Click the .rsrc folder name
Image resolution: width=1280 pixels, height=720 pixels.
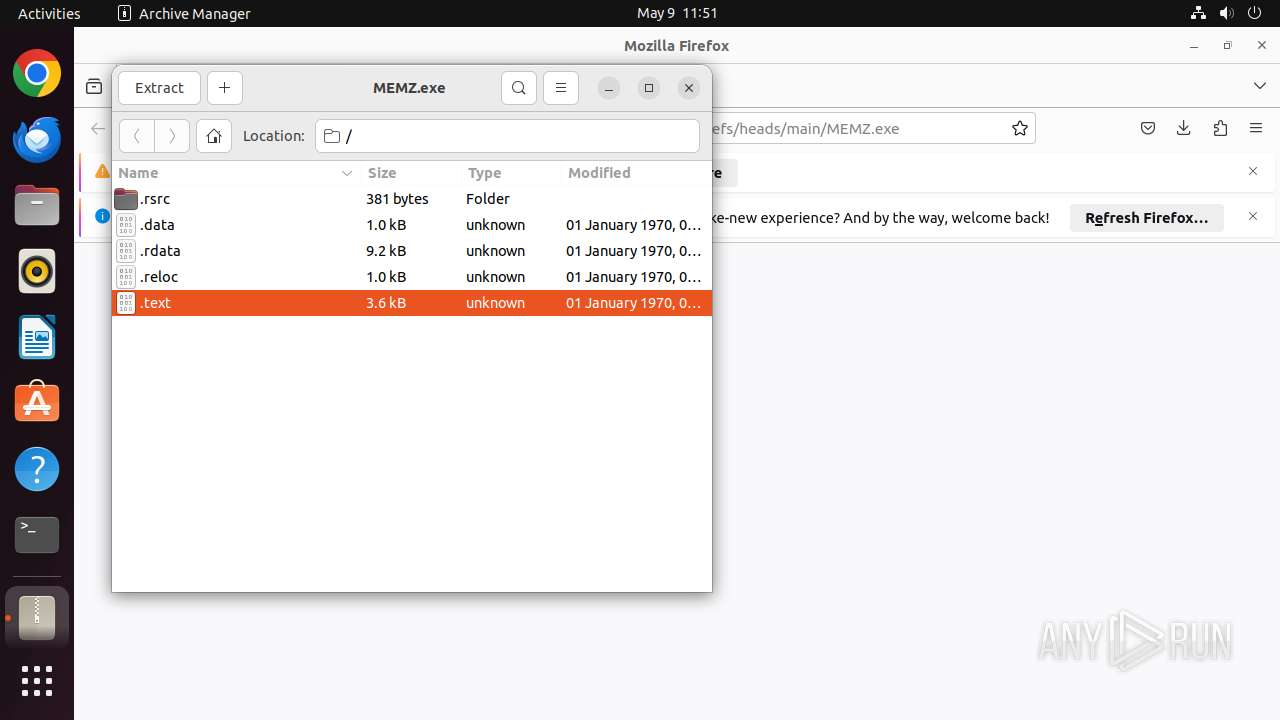[155, 199]
